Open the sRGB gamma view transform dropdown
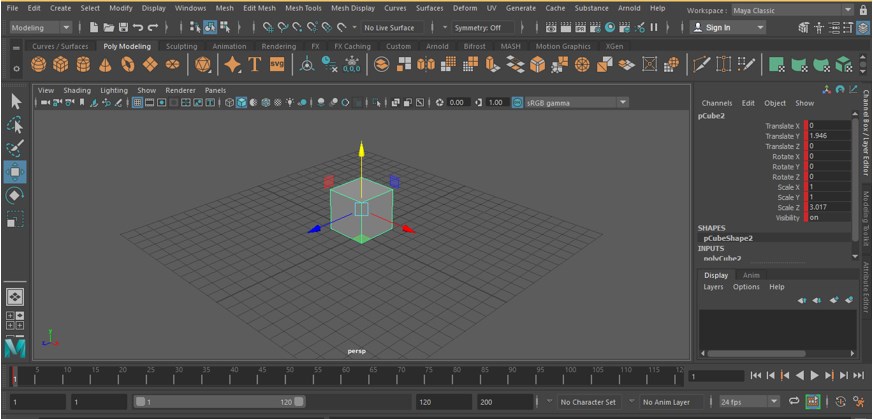 (569, 102)
